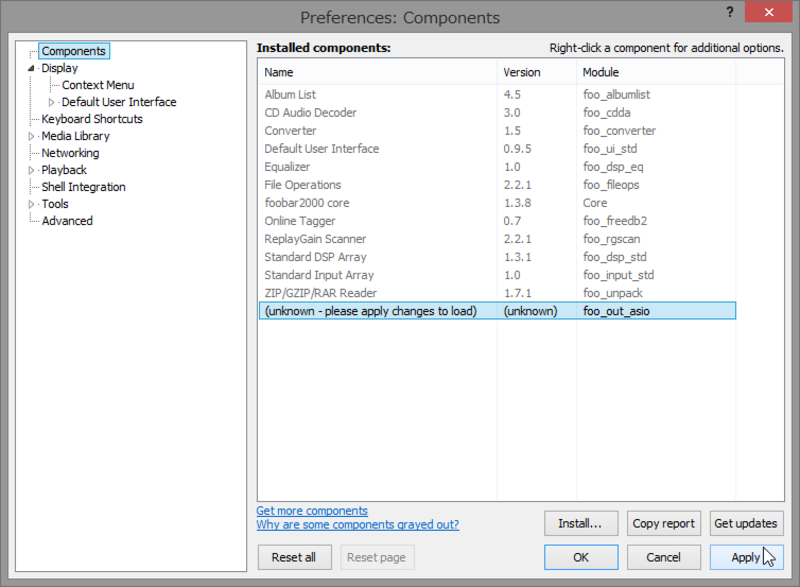The image size is (800, 587).
Task: Select the unknown pending component row
Action: 497,311
